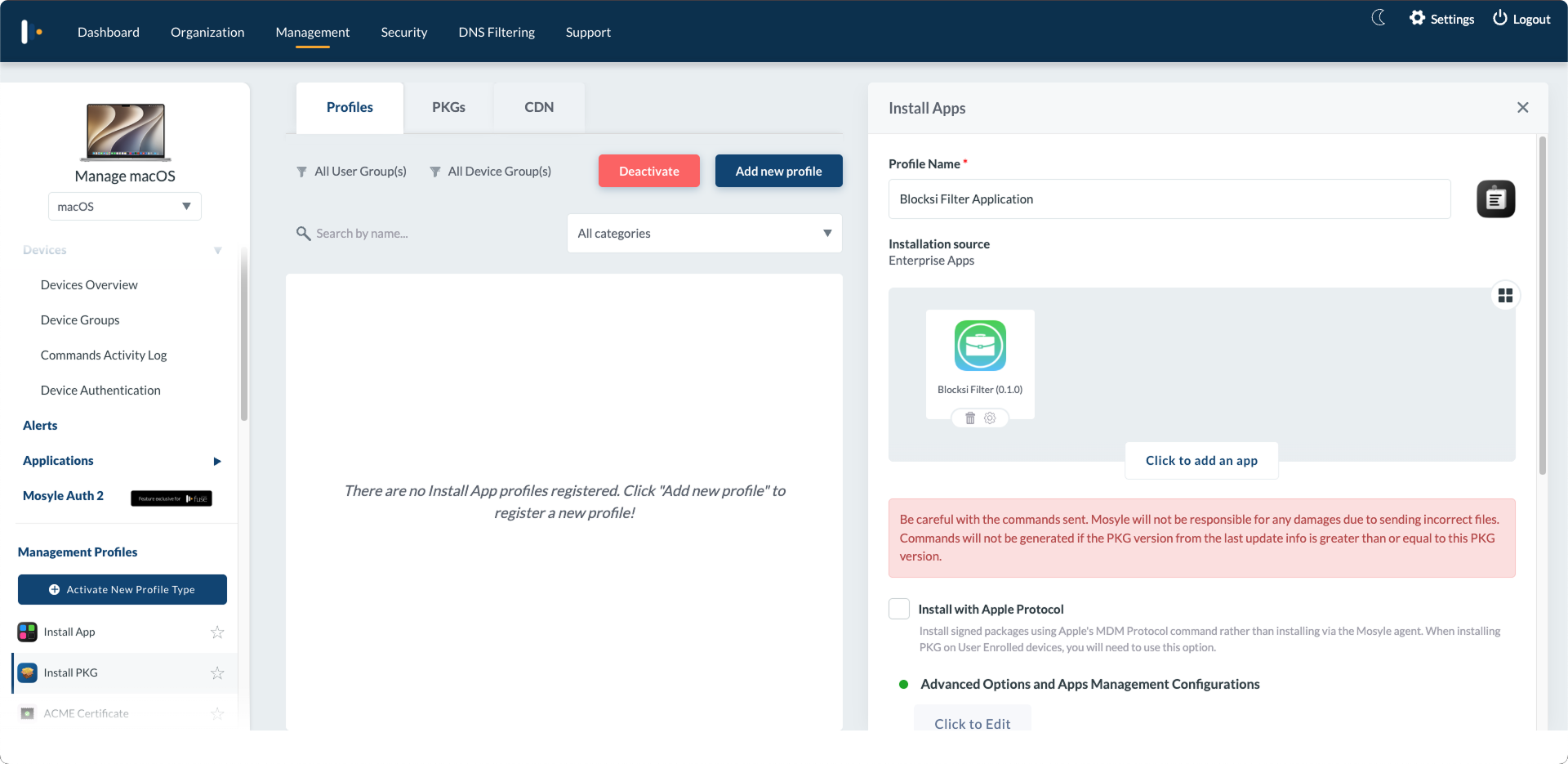1568x764 pixels.
Task: Click the search magnifier icon
Action: coord(303,234)
